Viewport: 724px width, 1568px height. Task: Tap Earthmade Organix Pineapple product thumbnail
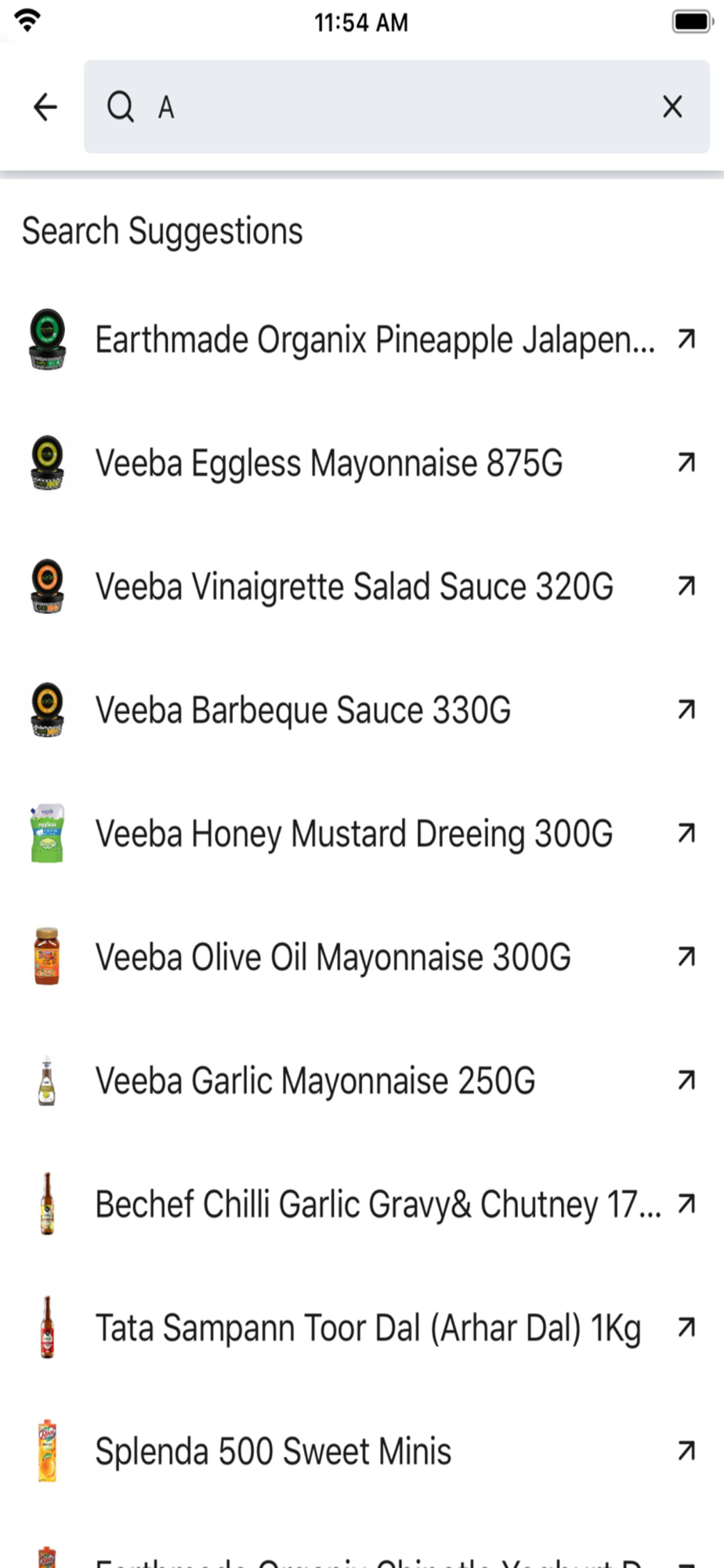47,339
